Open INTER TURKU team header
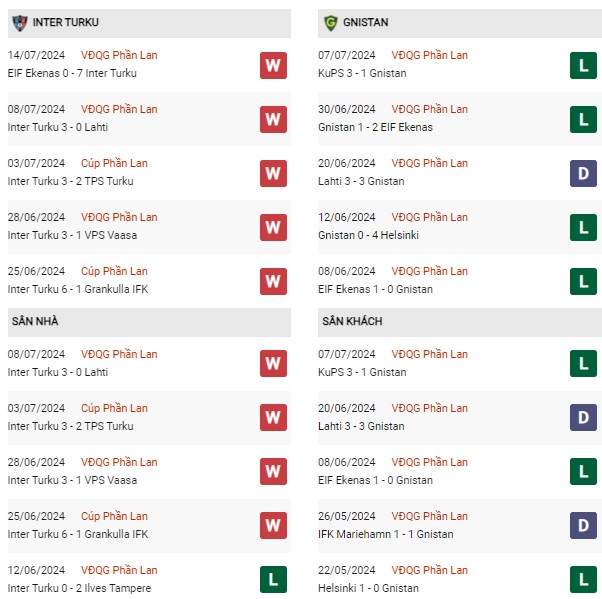 click(x=149, y=23)
